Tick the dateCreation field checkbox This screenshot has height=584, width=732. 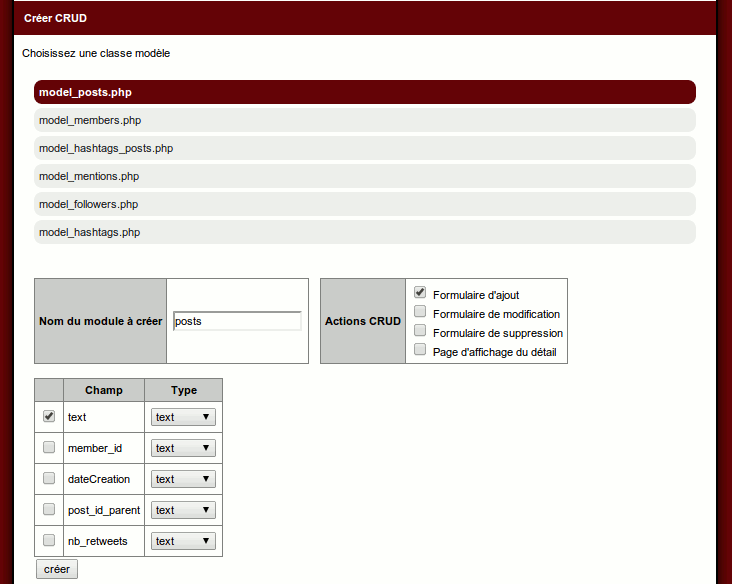click(x=49, y=478)
